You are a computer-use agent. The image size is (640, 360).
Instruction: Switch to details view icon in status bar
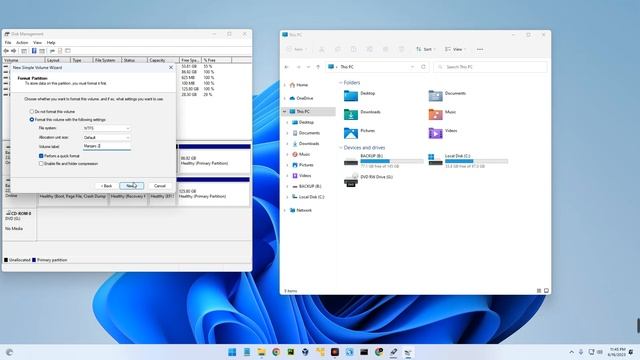pyautogui.click(x=539, y=291)
